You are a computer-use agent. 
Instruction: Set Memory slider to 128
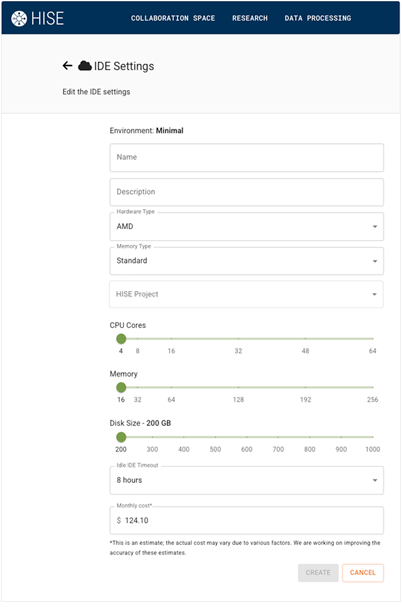(238, 388)
